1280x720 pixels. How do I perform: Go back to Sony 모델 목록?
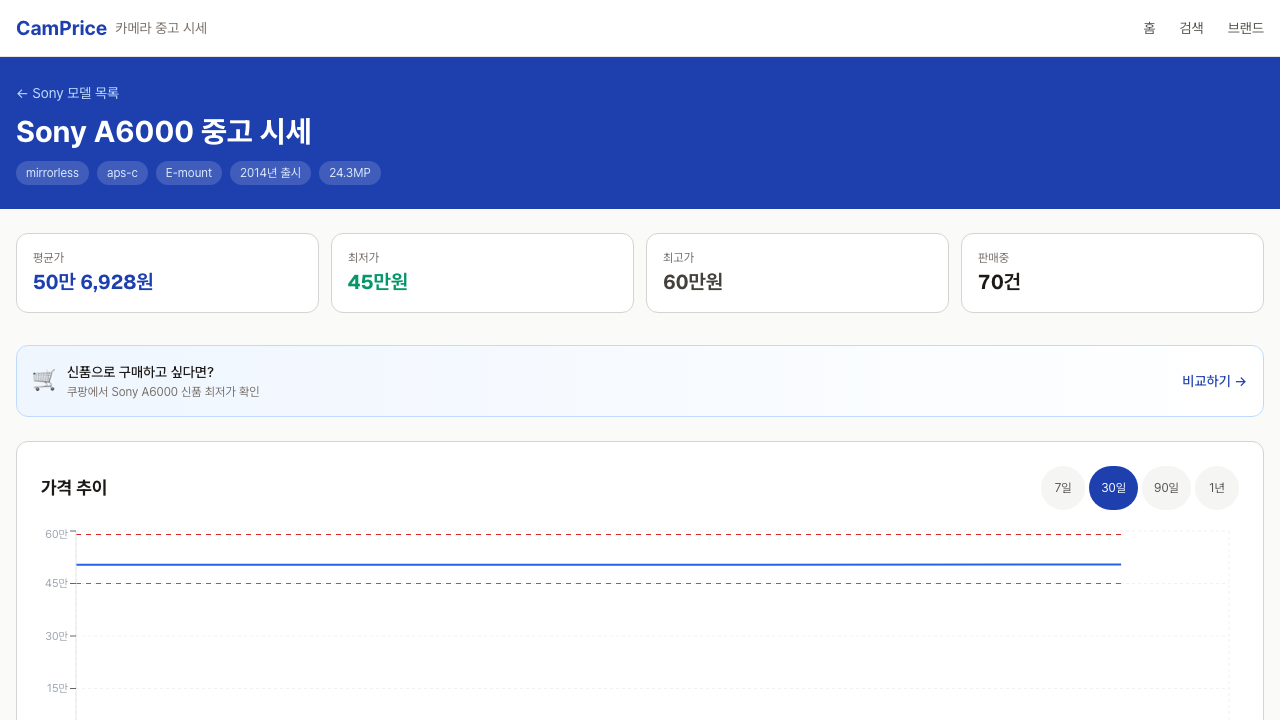(67, 93)
